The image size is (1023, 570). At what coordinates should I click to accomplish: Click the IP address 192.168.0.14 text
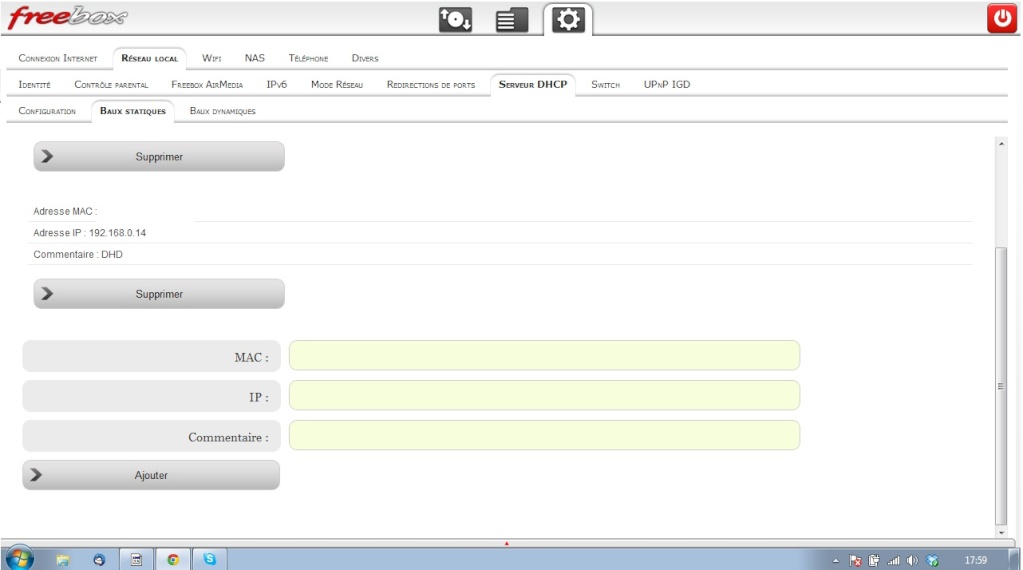pyautogui.click(x=117, y=233)
